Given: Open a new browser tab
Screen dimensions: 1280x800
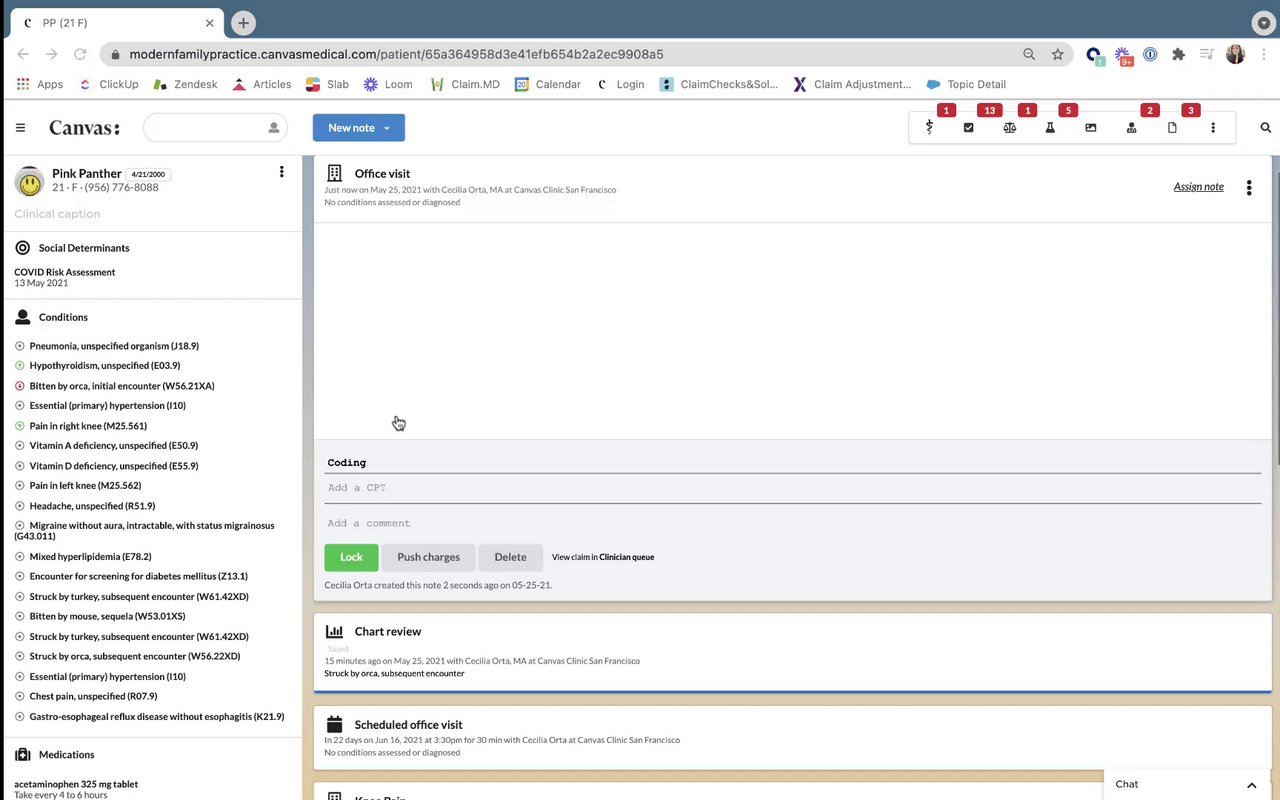Looking at the screenshot, I should click(243, 23).
